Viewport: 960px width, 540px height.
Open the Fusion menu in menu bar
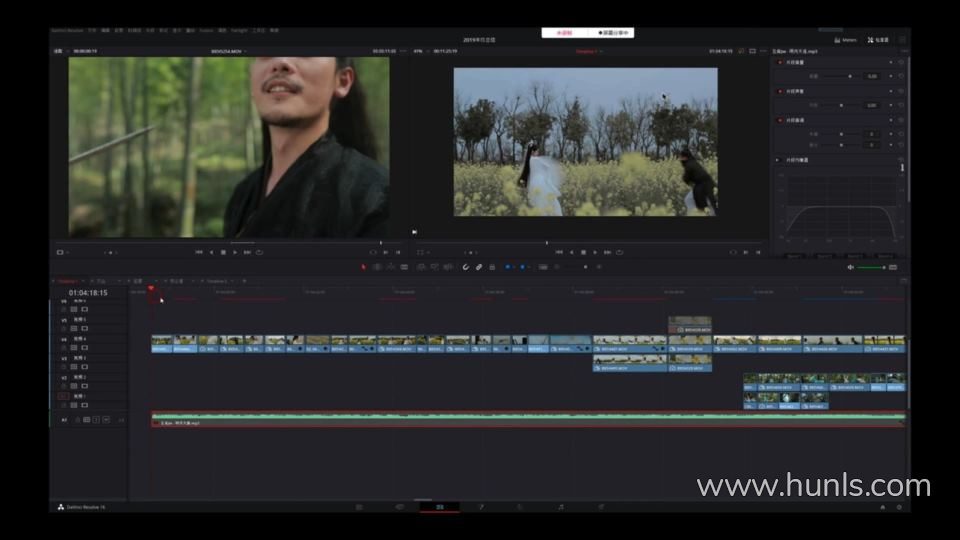(205, 30)
